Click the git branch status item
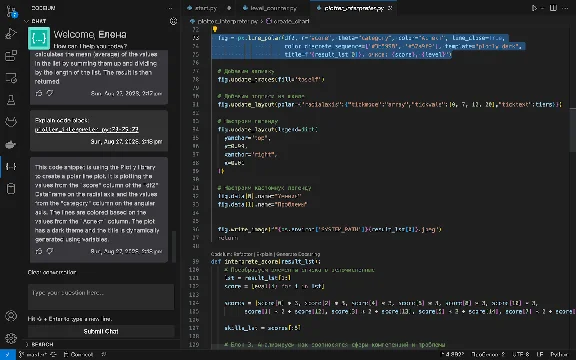The image size is (576, 360). pyautogui.click(x=34, y=354)
